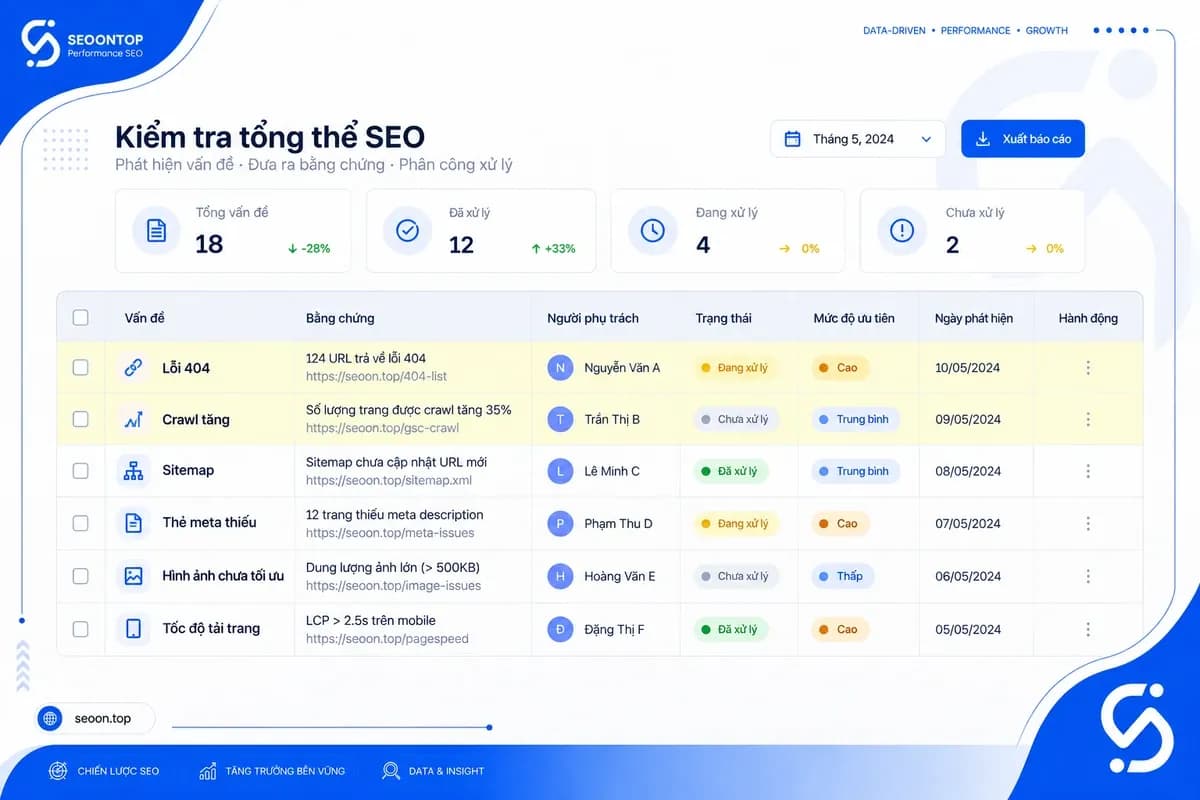Click the Xuất báo cáo export button

[x=1023, y=139]
